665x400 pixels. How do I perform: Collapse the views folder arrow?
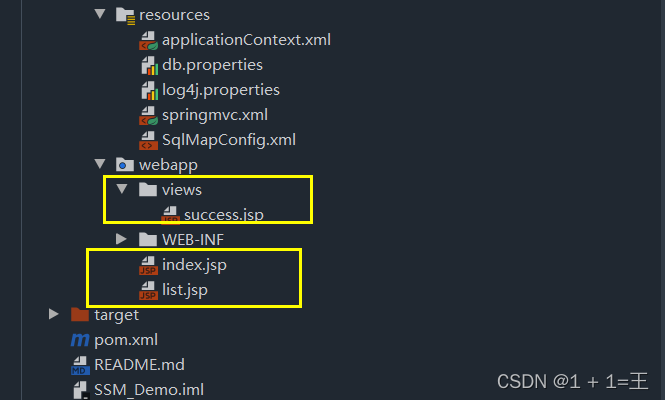[122, 190]
